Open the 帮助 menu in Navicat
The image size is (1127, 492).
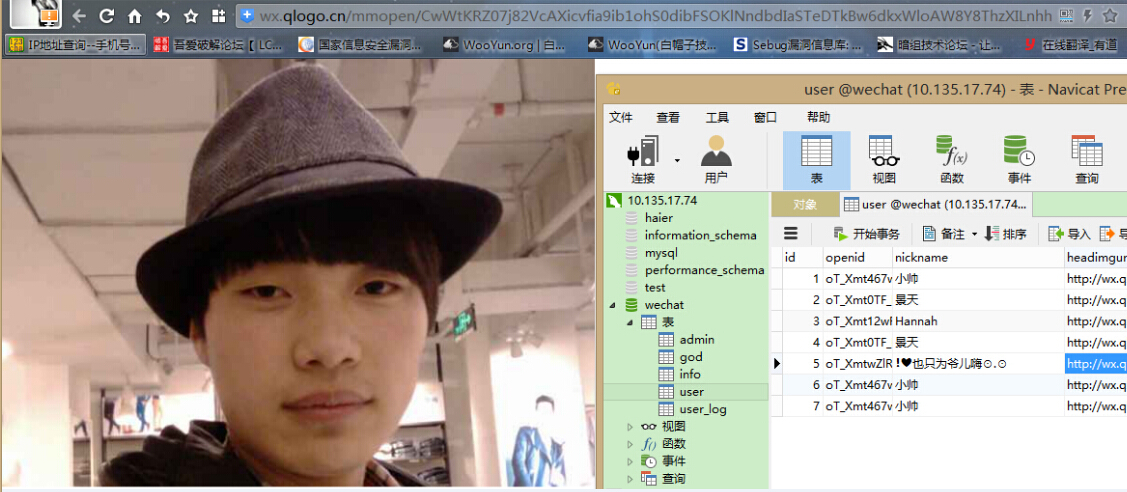(819, 118)
